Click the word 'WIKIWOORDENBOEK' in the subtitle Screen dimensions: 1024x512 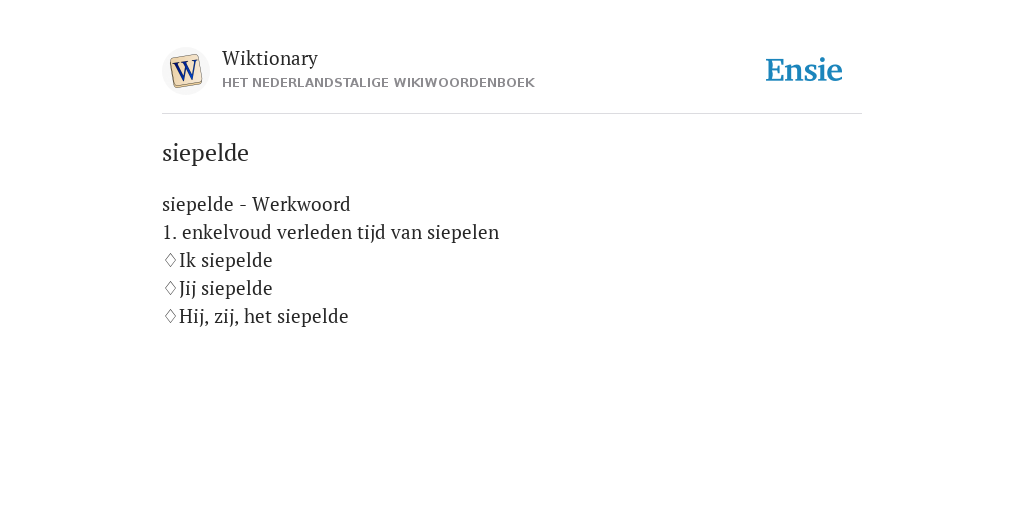point(464,83)
